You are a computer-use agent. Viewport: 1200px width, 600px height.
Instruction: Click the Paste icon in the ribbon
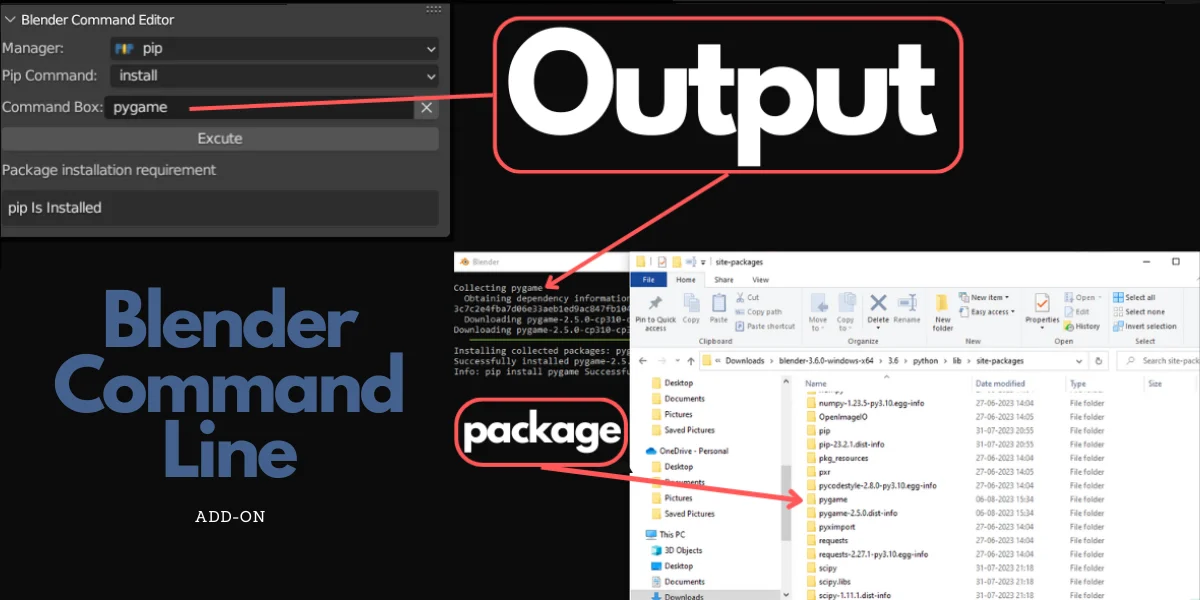(718, 303)
